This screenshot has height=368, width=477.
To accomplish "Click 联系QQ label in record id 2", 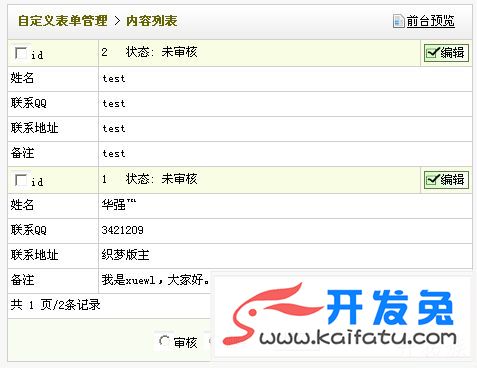I will [29, 103].
